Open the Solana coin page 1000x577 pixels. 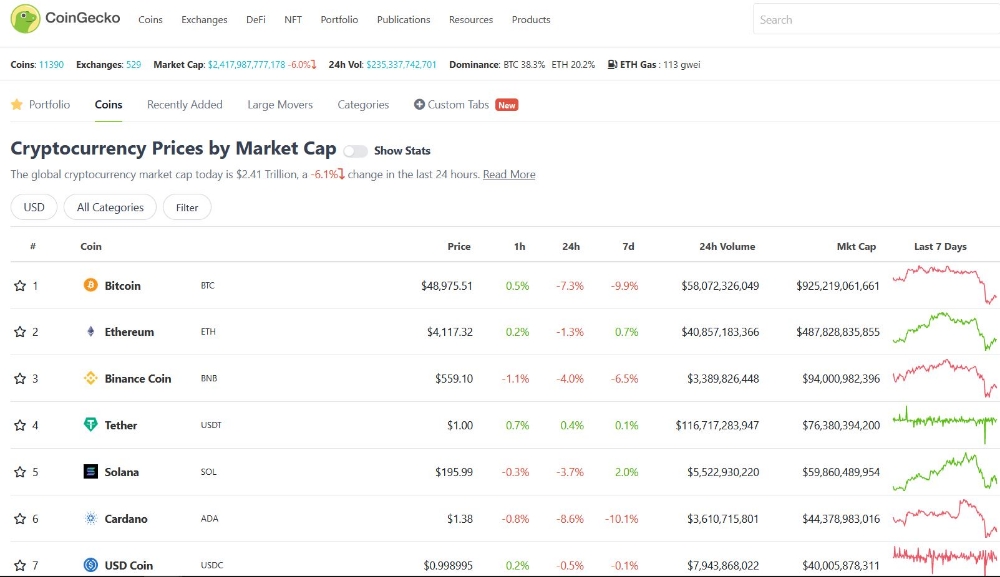pos(122,472)
